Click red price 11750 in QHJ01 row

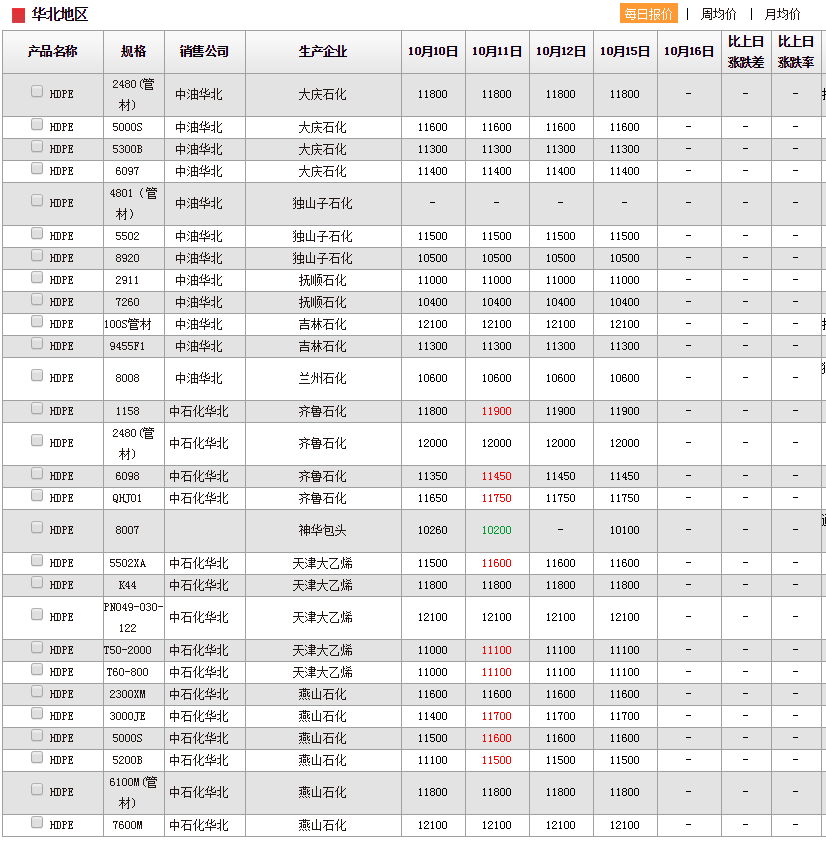[496, 498]
